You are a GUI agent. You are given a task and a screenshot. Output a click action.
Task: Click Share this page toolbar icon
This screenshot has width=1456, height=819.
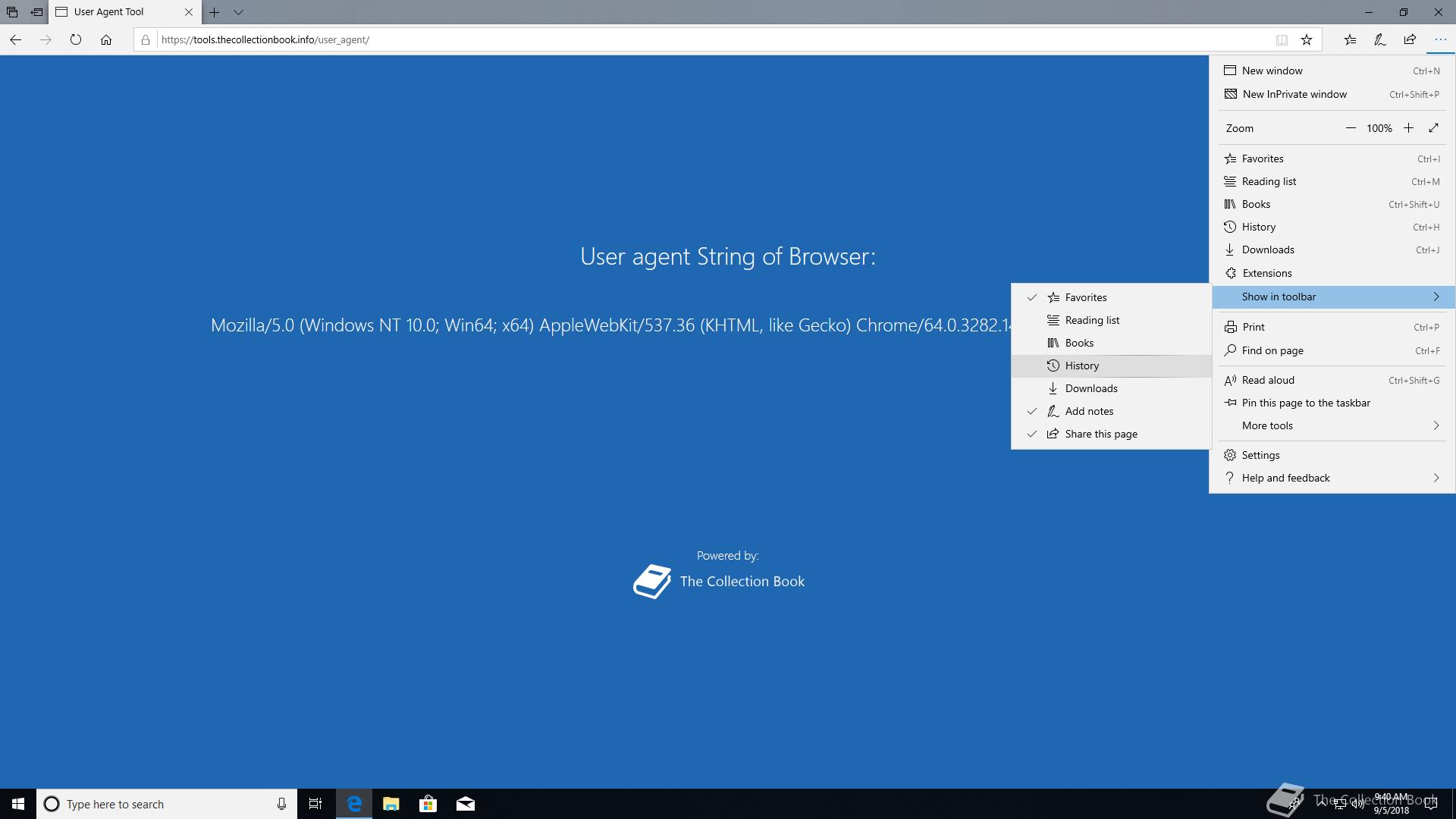click(1410, 39)
